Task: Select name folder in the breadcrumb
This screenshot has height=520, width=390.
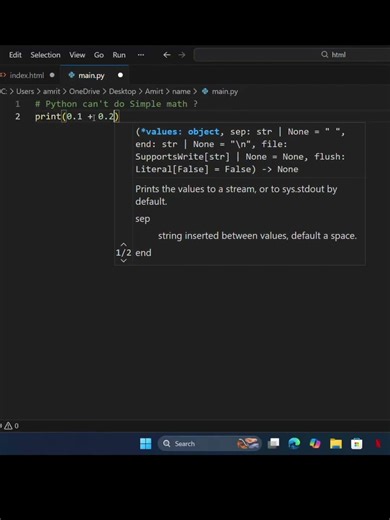Action: tap(181, 91)
